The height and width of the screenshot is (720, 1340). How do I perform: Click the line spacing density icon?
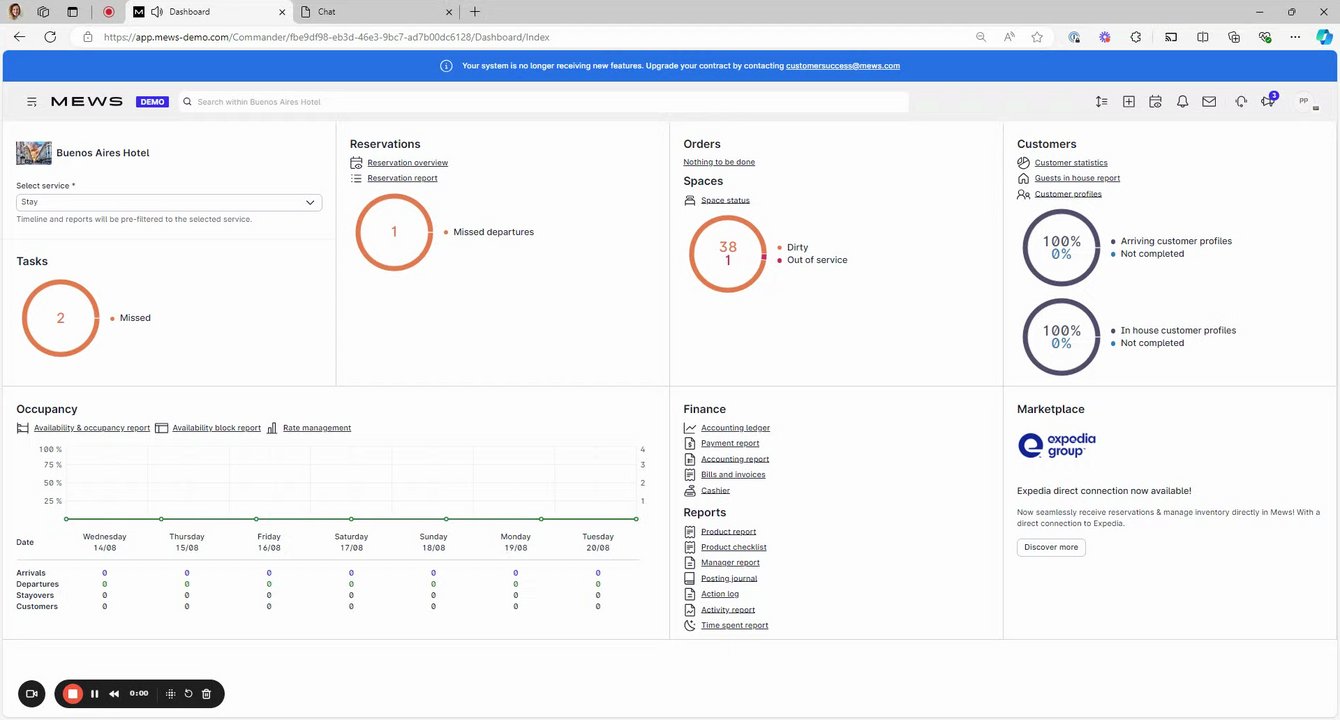[x=1101, y=102]
